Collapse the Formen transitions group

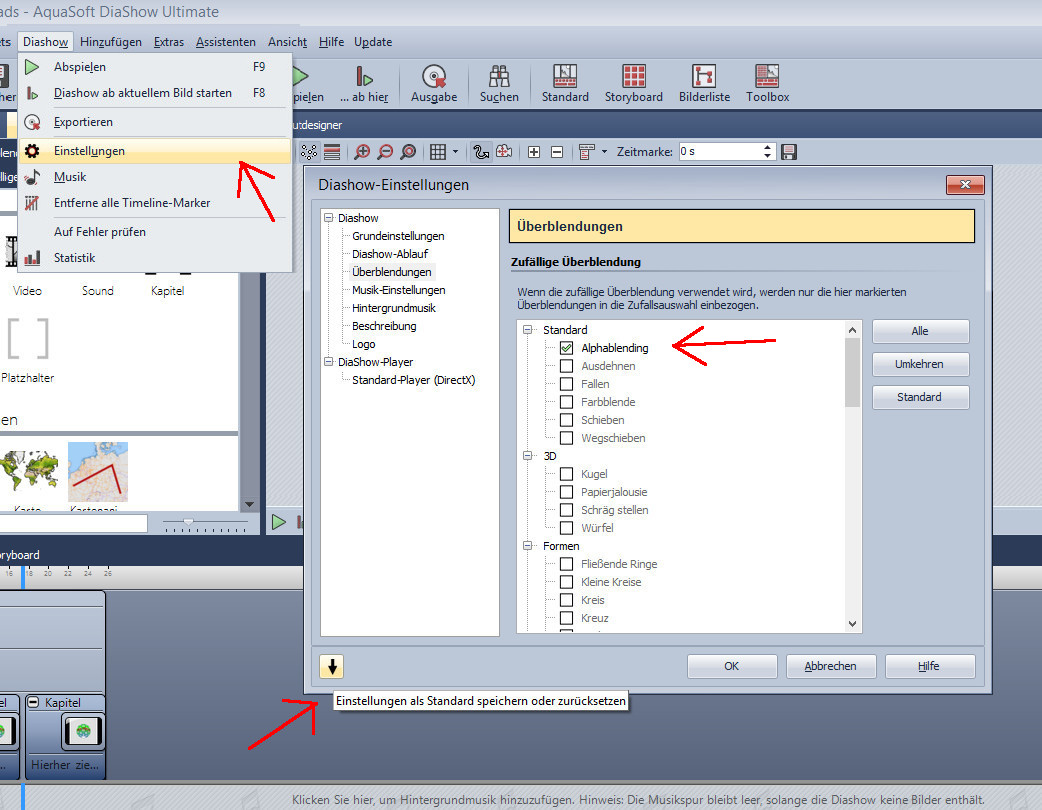pos(527,546)
